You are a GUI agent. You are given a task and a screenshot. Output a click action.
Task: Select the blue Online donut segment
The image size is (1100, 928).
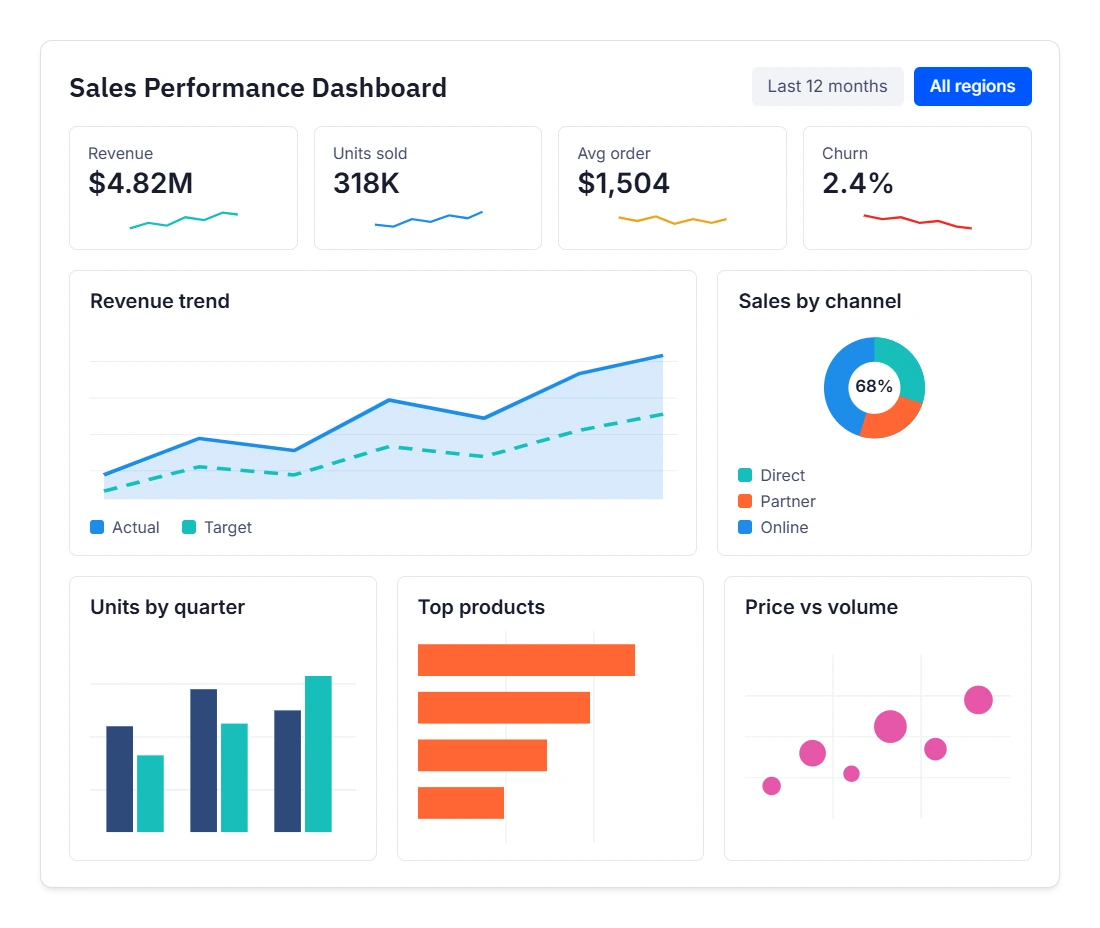[x=839, y=393]
